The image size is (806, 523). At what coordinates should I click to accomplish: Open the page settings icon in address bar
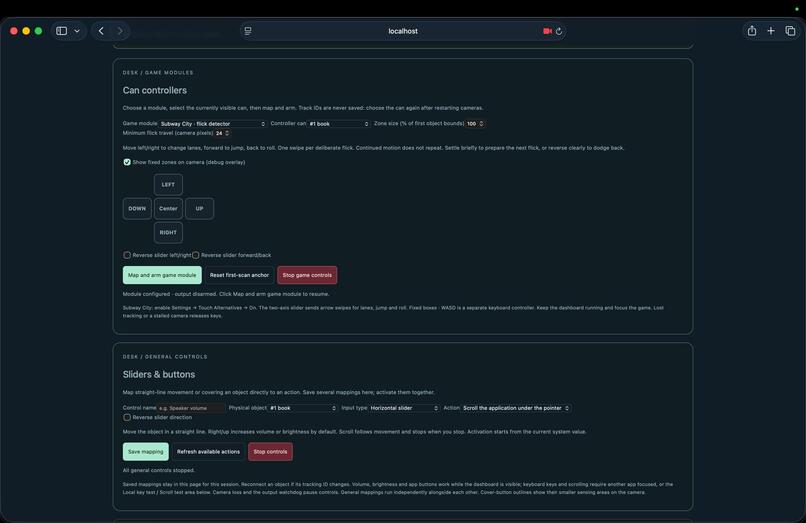click(248, 31)
